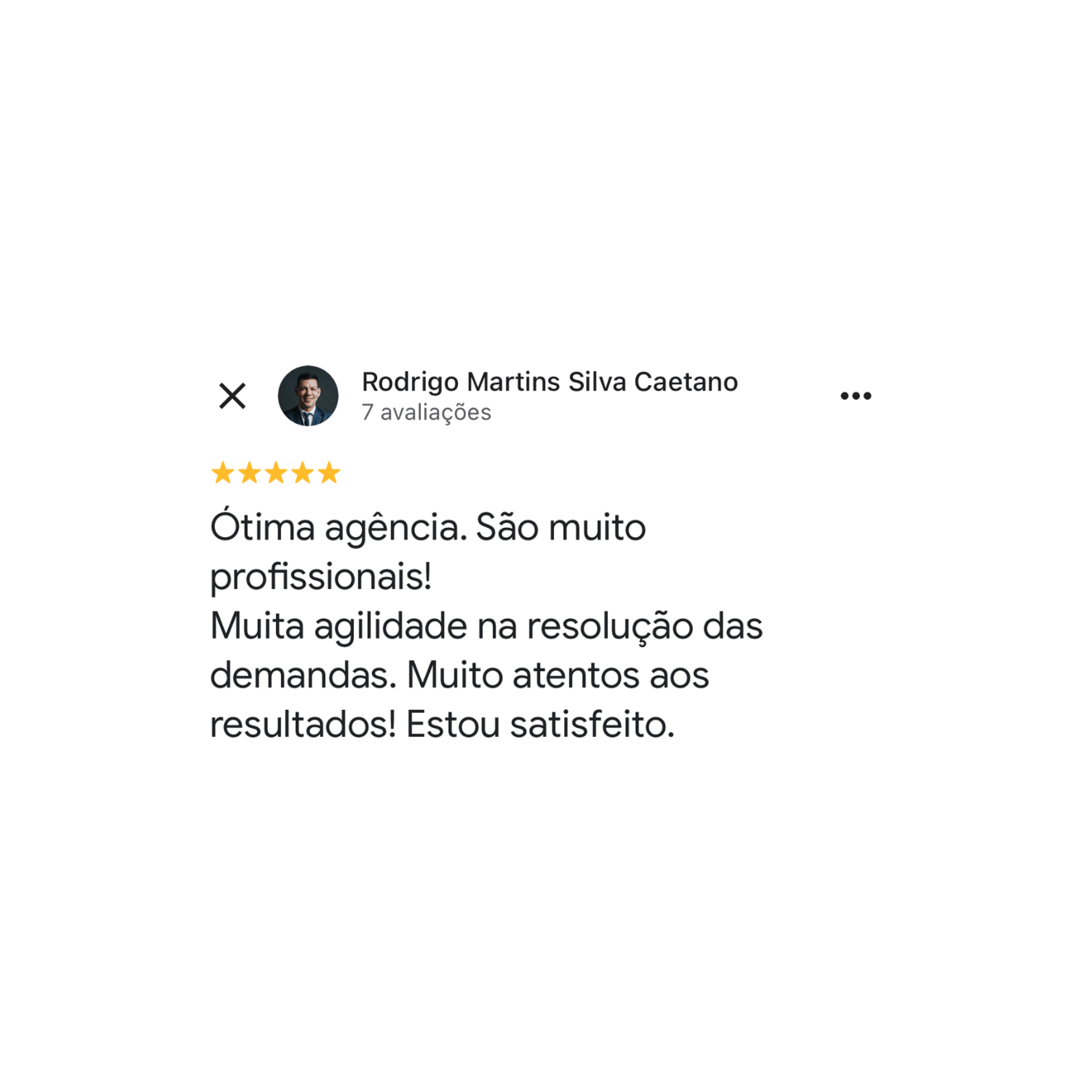Viewport: 1092px width, 1092px height.
Task: View the reviewer's 7 avaliações
Action: tap(427, 413)
